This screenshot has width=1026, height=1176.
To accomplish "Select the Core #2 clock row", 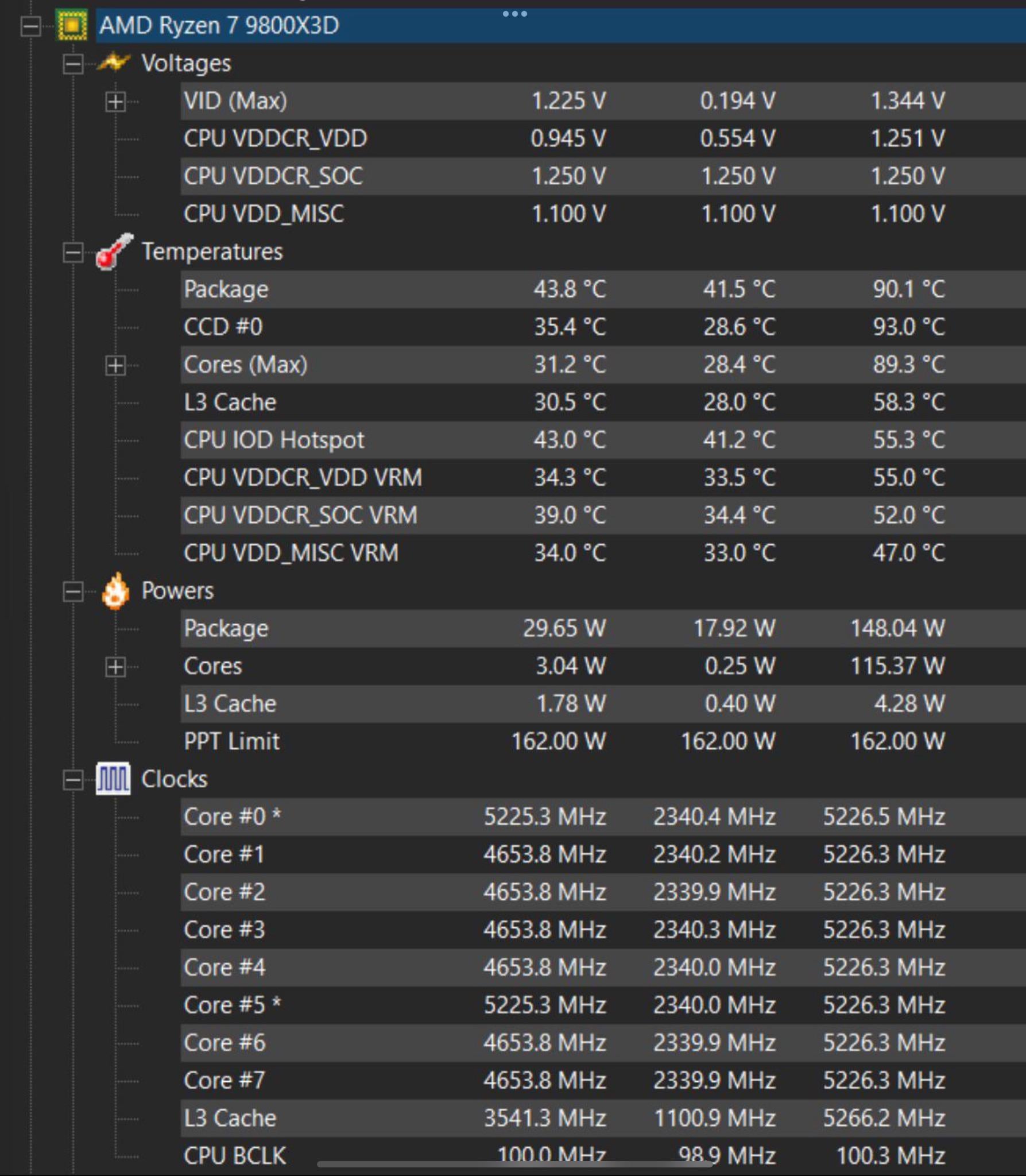I will tap(603, 892).
